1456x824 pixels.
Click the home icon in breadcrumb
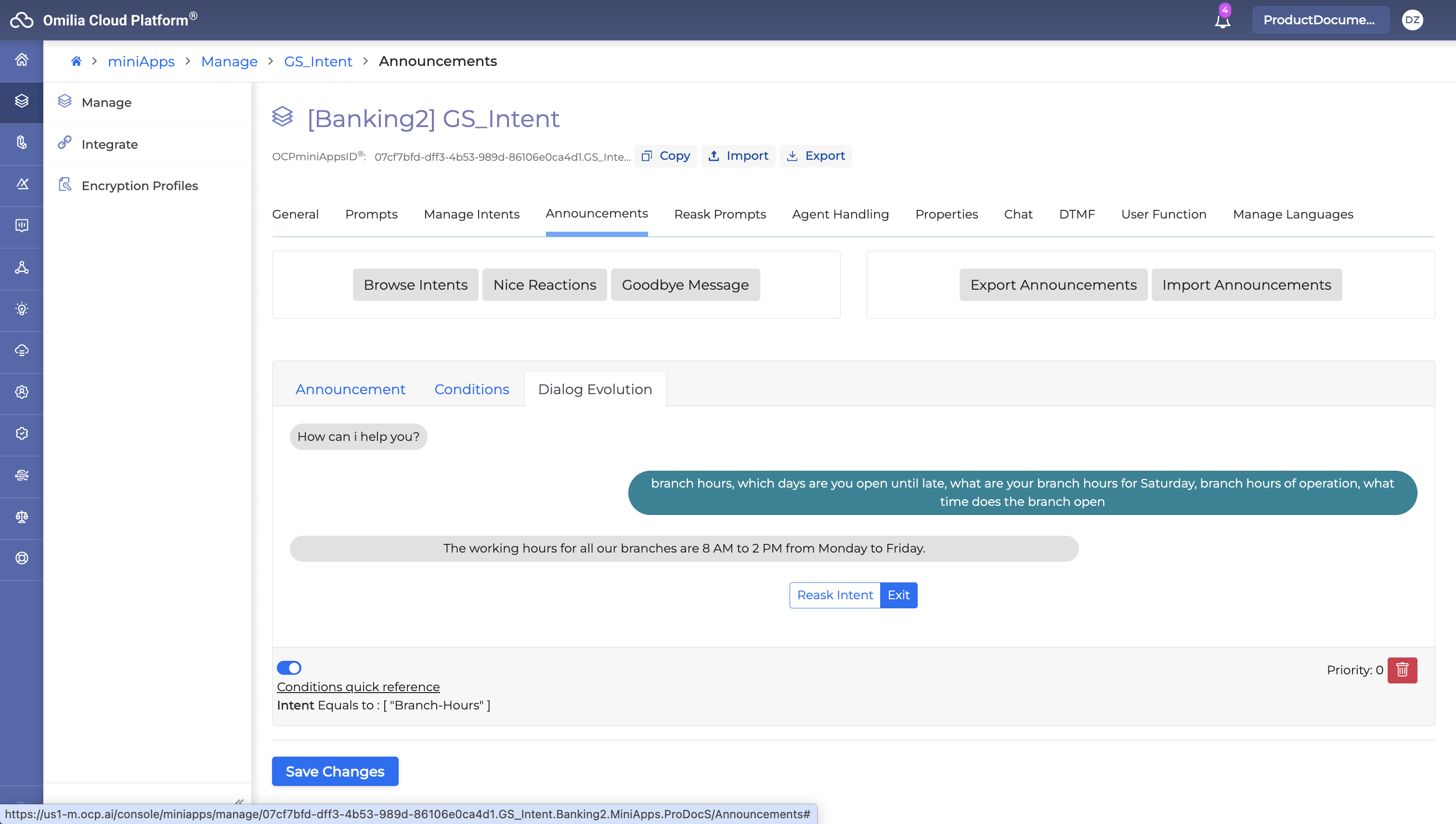(76, 61)
